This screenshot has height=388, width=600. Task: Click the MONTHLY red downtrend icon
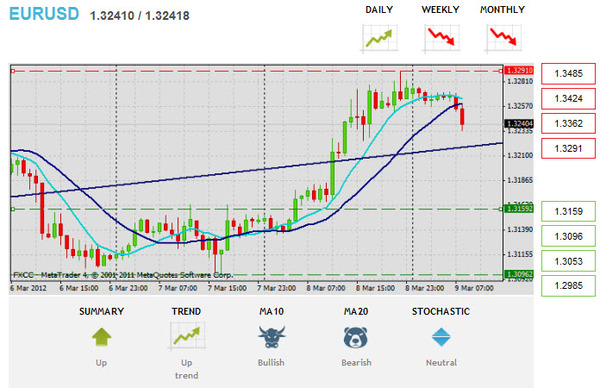(x=503, y=38)
